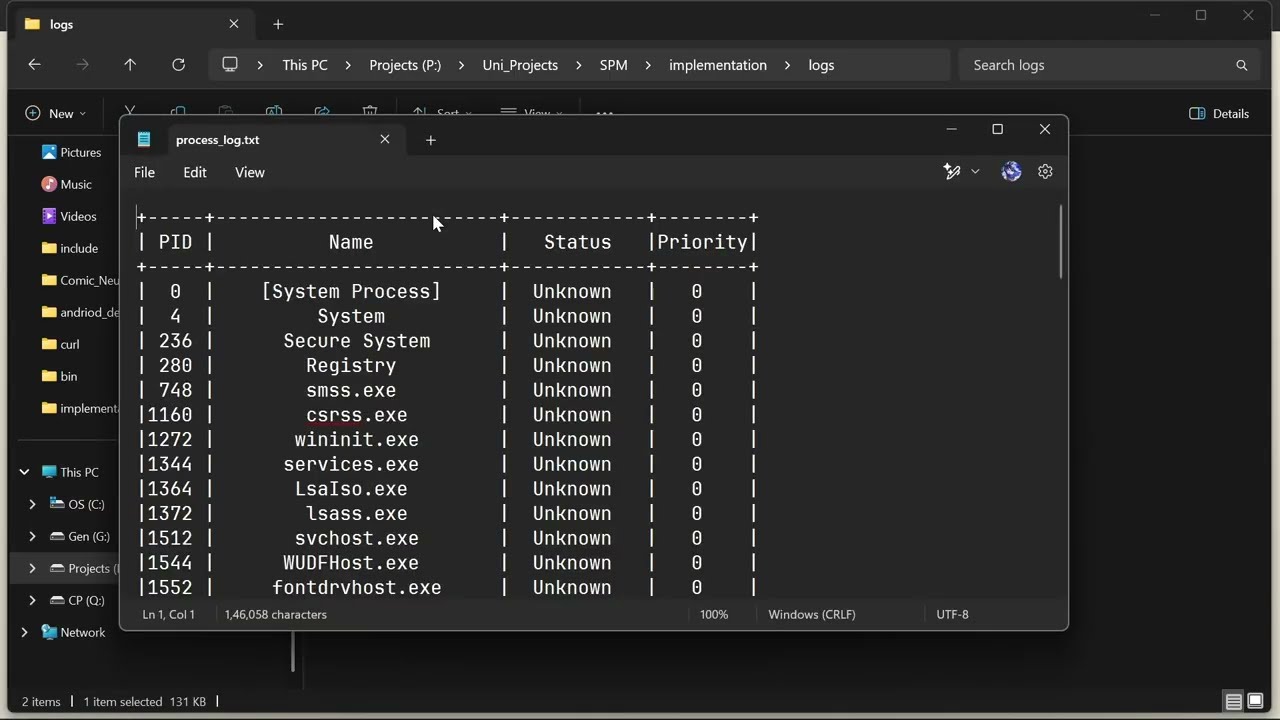This screenshot has width=1280, height=720.
Task: Open the curl folder in sidebar
Action: (61, 344)
